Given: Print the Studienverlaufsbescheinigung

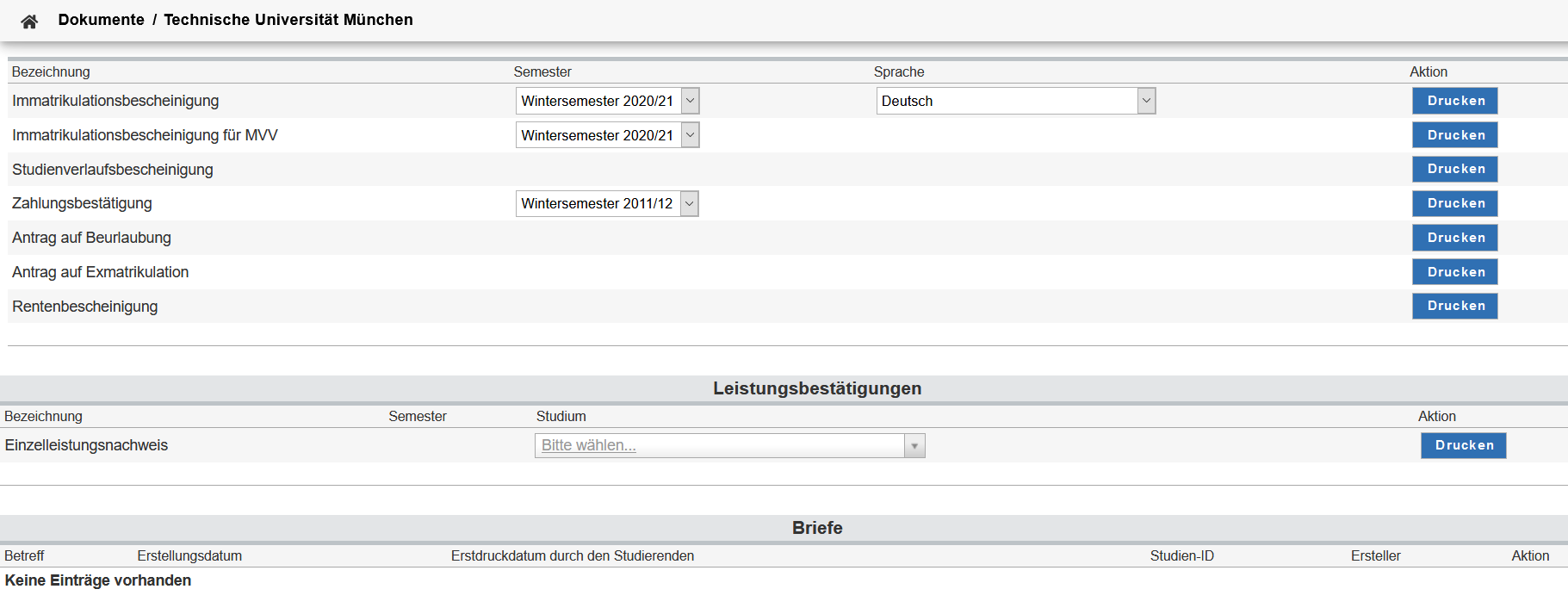Looking at the screenshot, I should pos(1454,169).
